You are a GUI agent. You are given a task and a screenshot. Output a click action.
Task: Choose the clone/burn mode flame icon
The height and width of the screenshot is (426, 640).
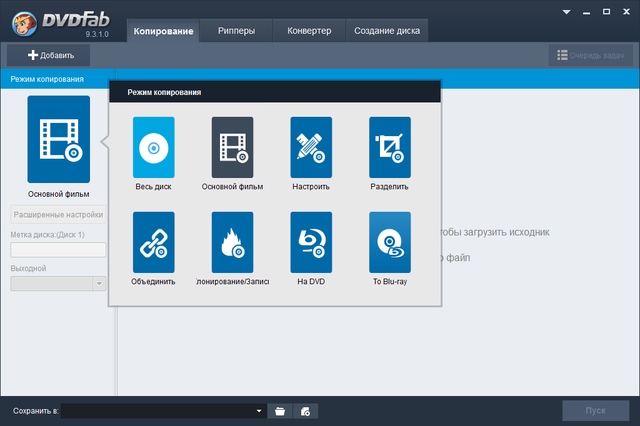coord(232,242)
